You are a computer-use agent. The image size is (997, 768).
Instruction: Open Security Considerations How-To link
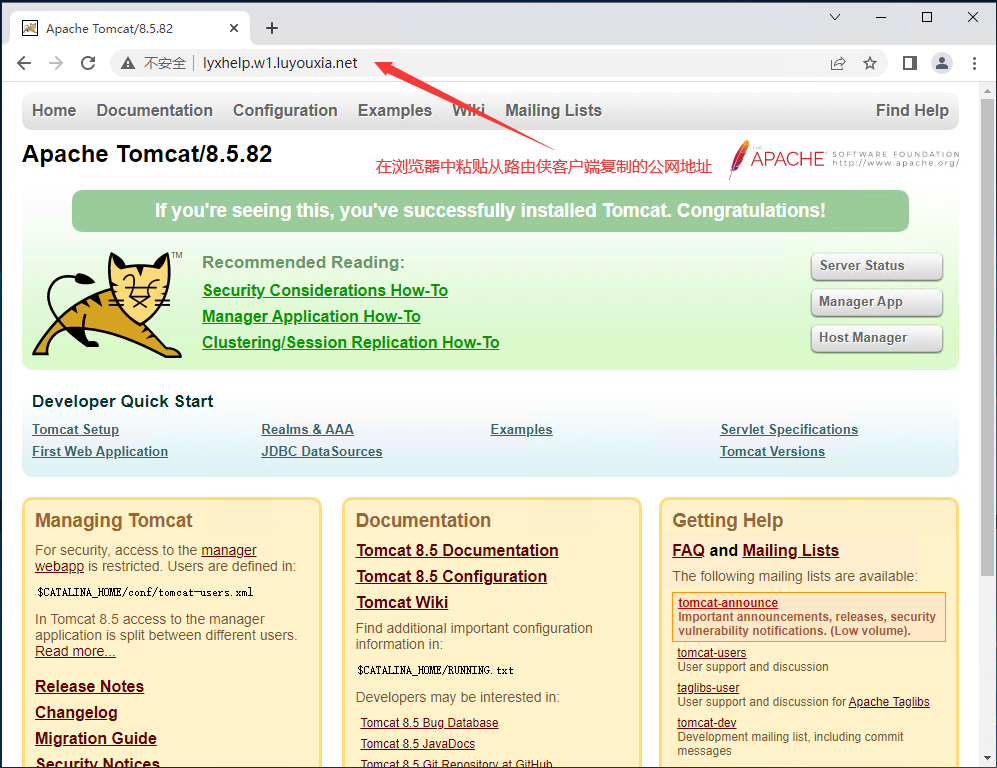(325, 291)
